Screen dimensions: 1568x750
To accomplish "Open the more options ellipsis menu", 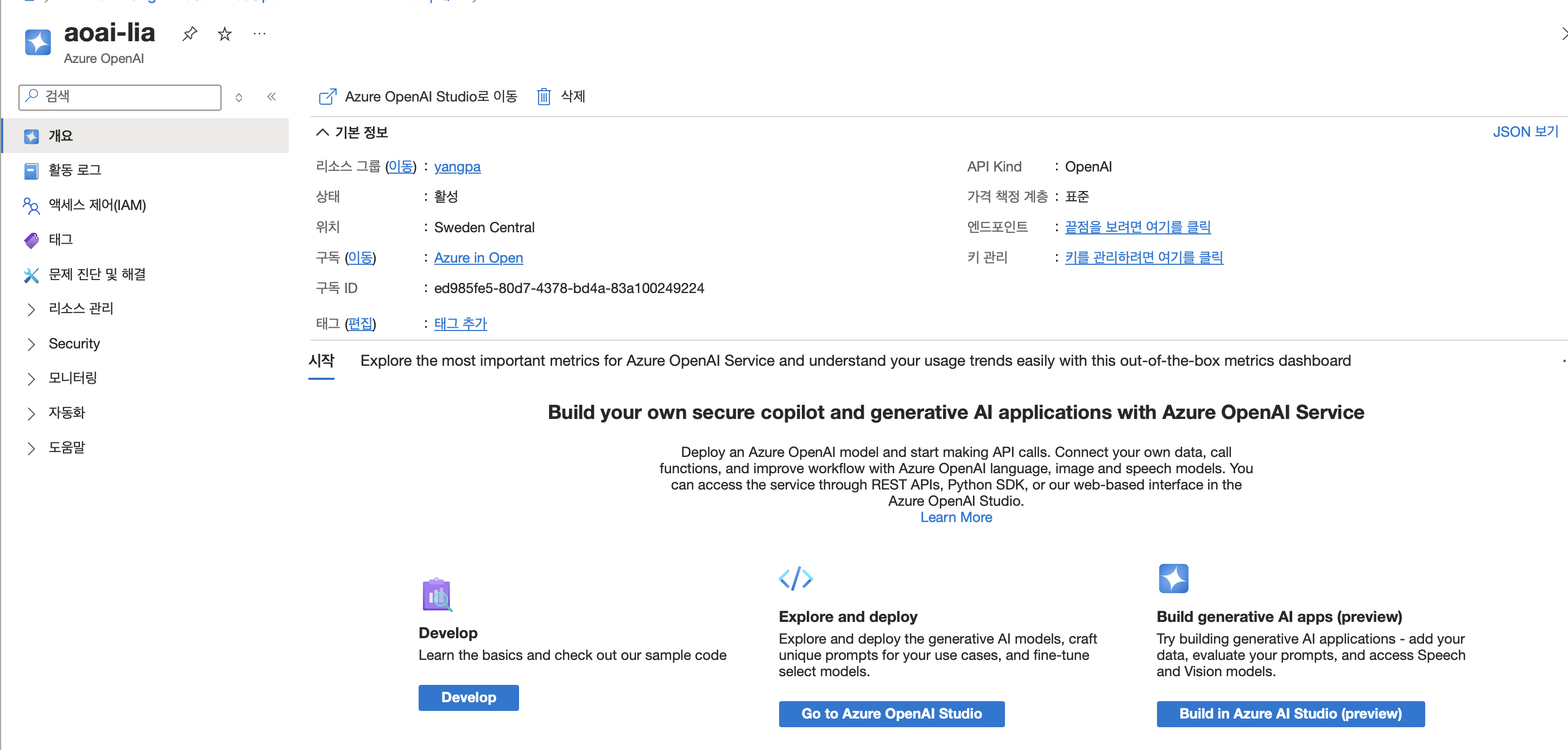I will 260,34.
